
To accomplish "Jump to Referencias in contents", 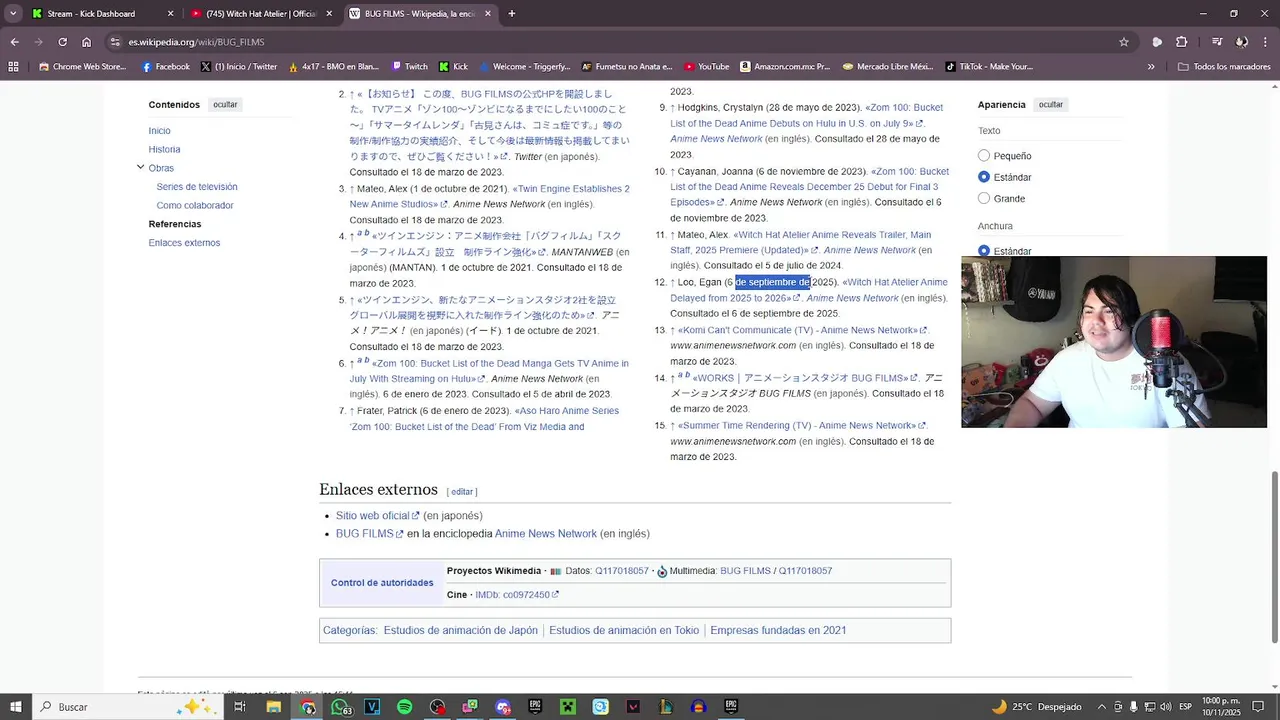I will (x=175, y=224).
